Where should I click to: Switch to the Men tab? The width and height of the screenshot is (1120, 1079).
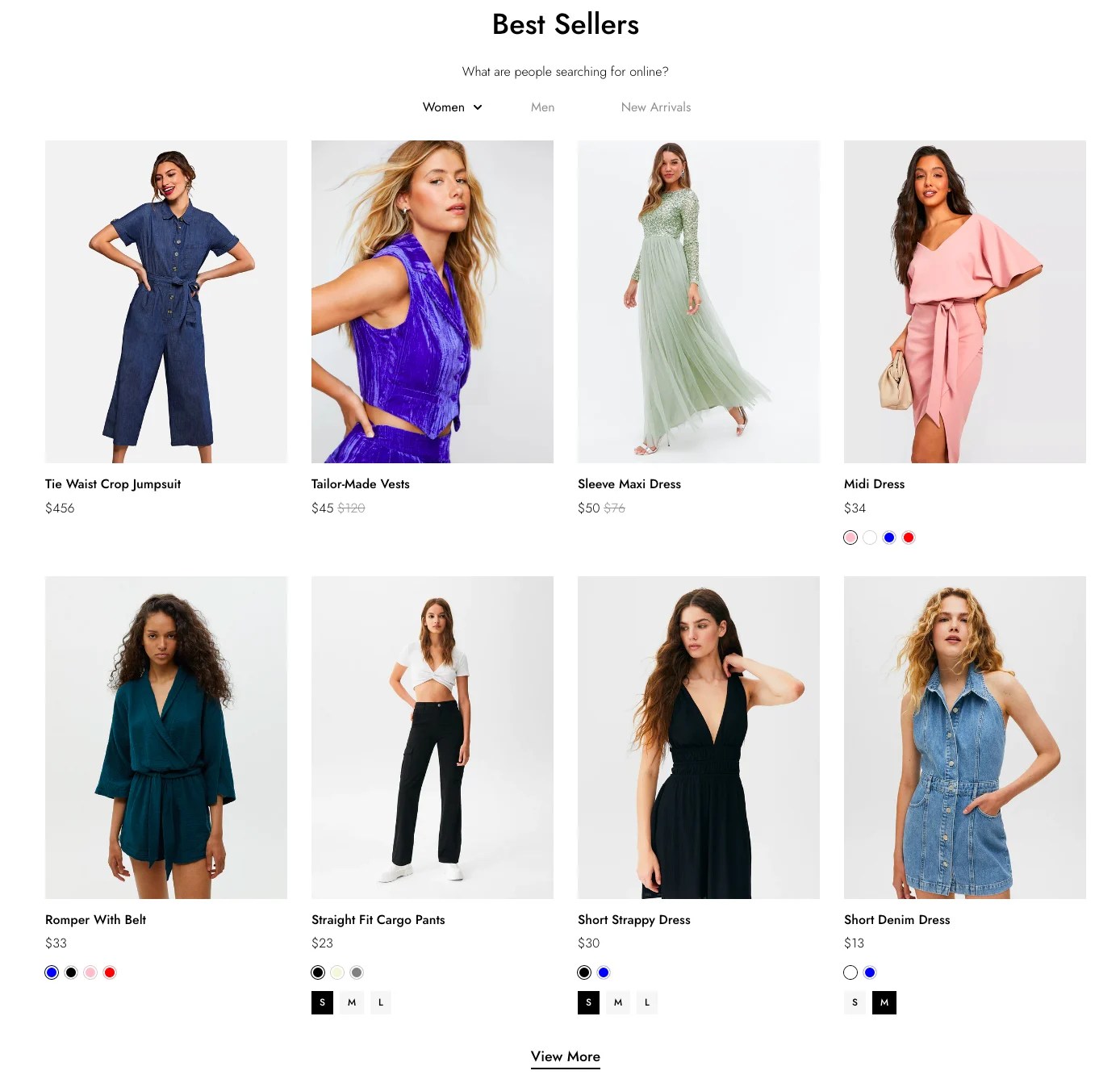coord(542,107)
